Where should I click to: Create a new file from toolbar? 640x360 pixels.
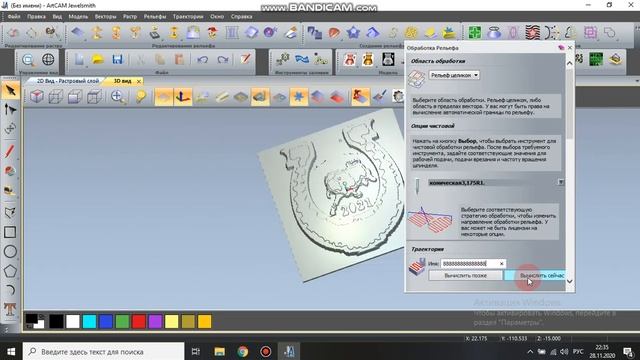[x=79, y=60]
